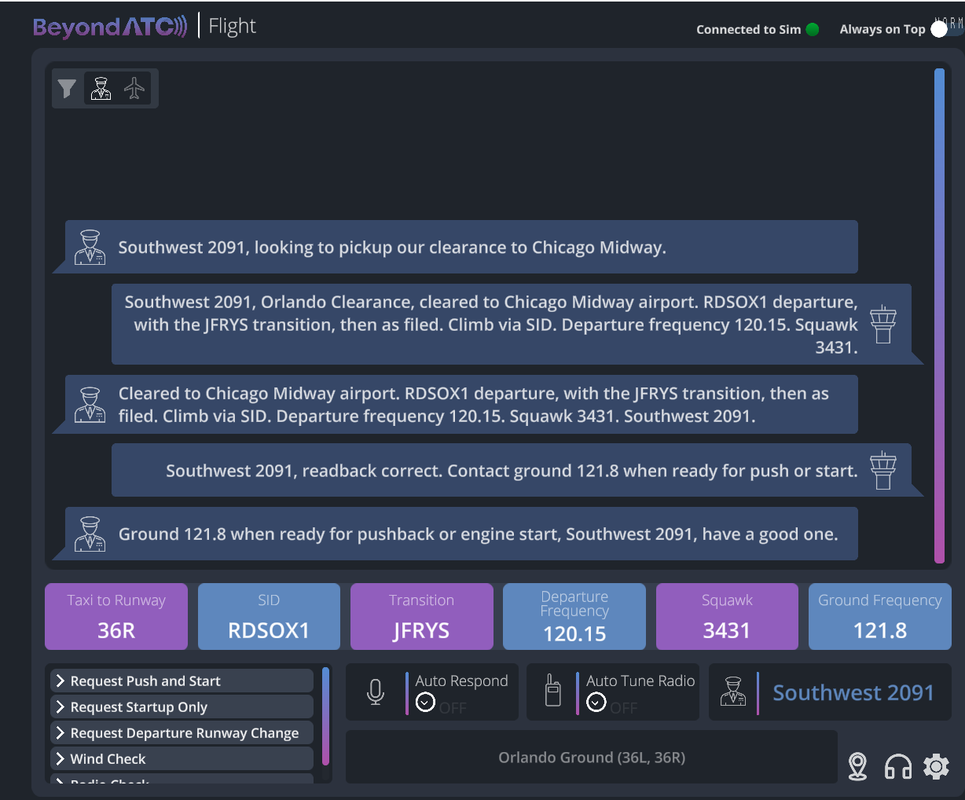Click the conversation log vertical scrollbar
This screenshot has height=800, width=965.
click(x=939, y=316)
